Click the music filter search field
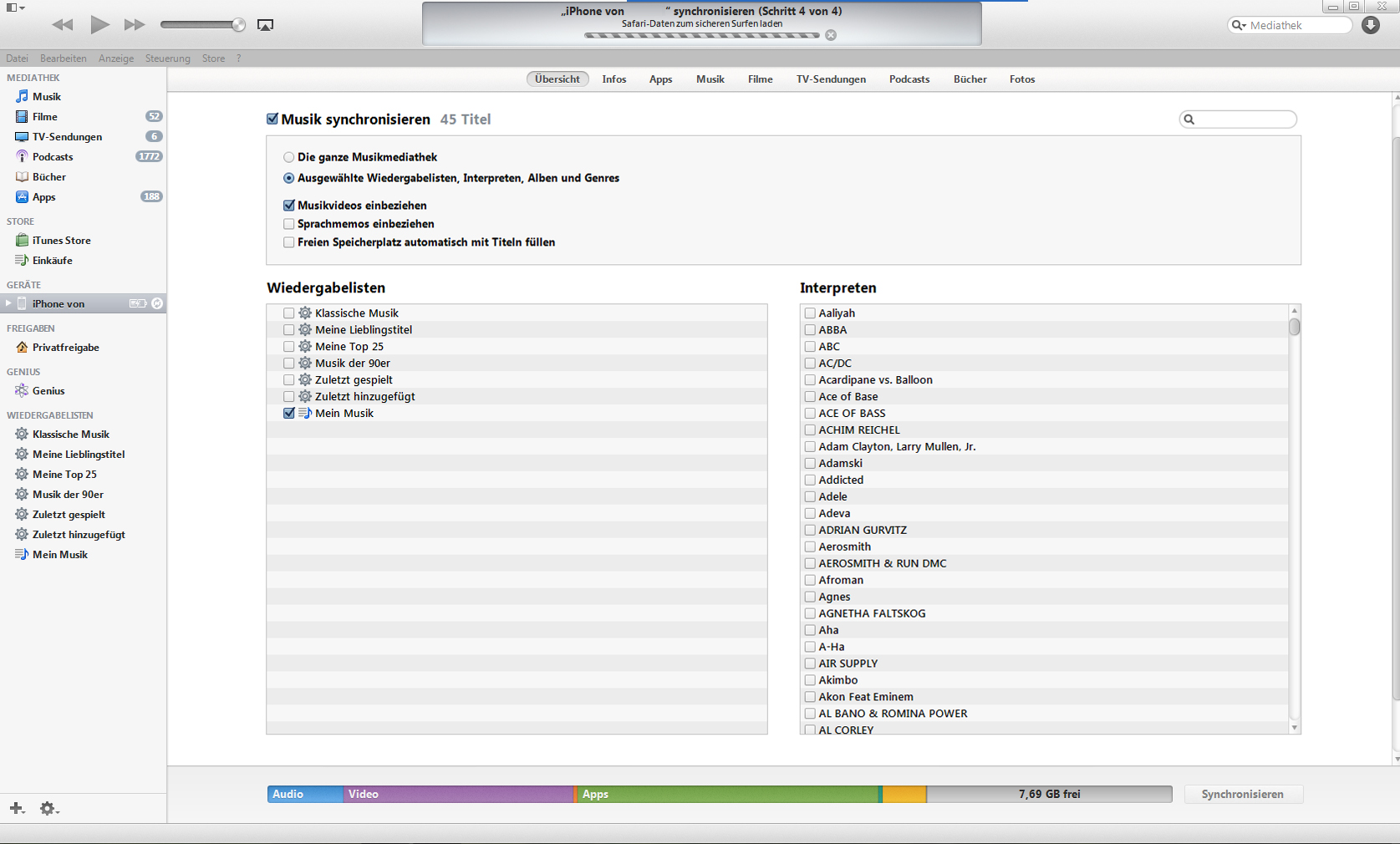This screenshot has height=844, width=1400. point(1238,119)
